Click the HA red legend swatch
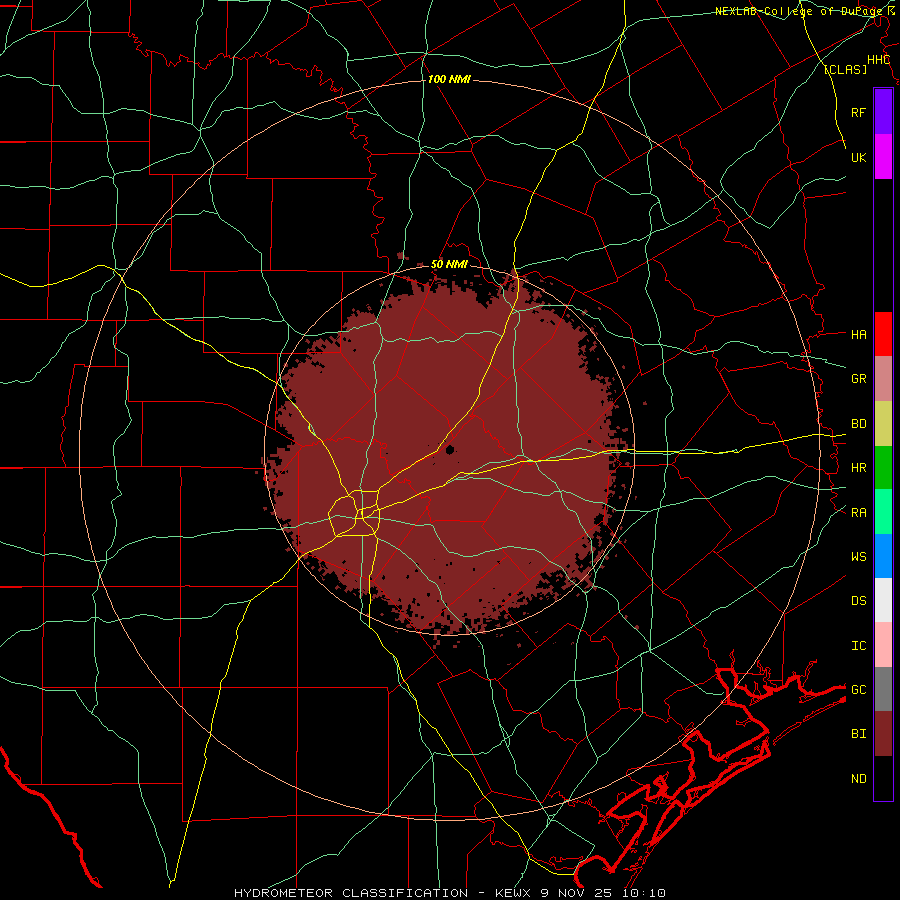Screen dimensions: 900x900 coord(883,334)
